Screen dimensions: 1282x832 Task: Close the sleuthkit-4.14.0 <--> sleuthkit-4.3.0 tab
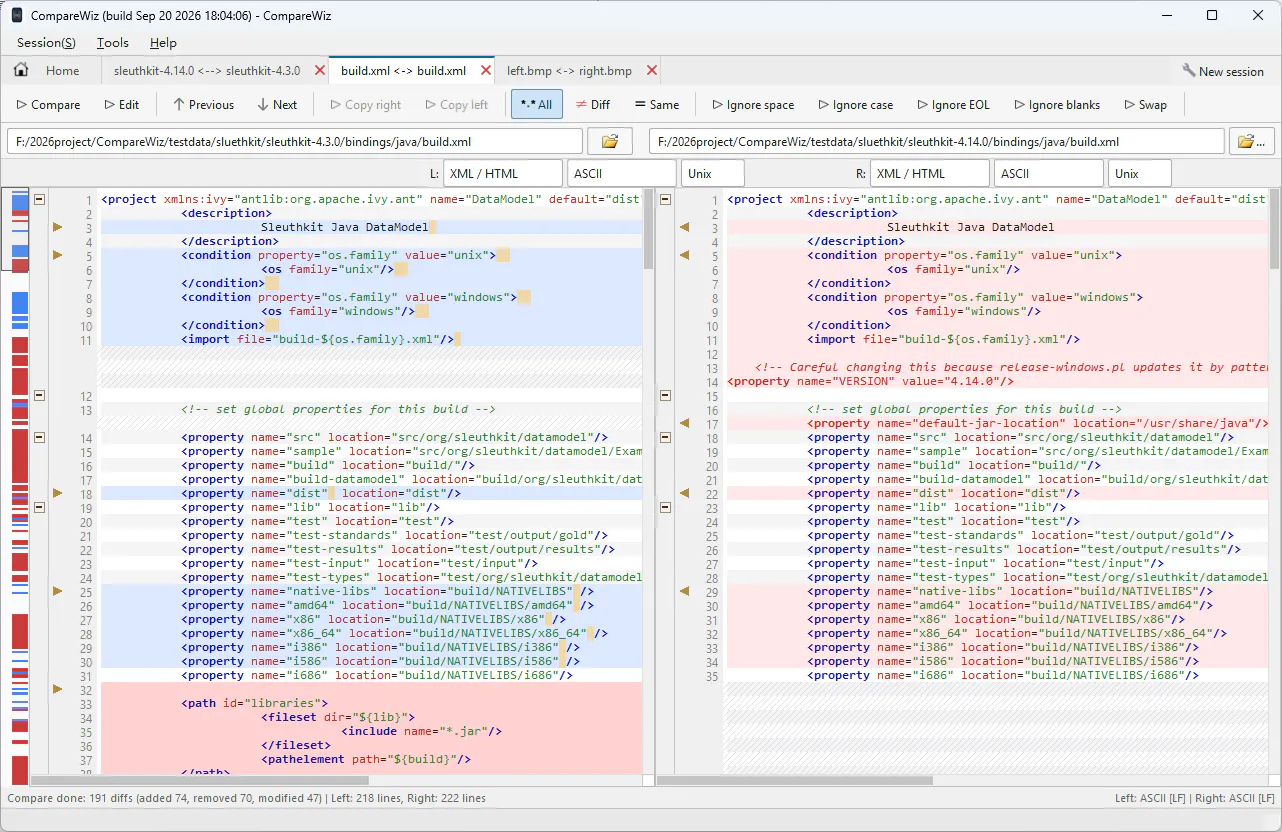tap(320, 71)
